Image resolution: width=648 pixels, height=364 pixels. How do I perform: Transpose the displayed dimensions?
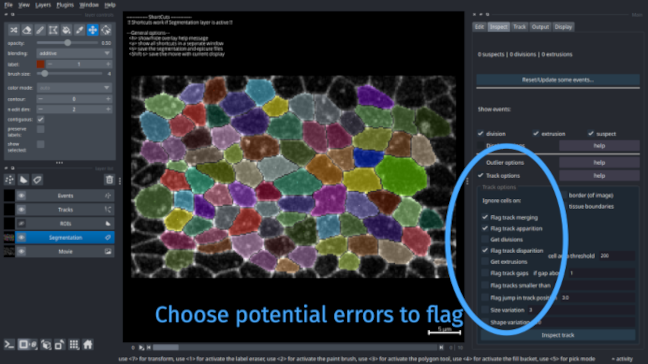(60, 344)
